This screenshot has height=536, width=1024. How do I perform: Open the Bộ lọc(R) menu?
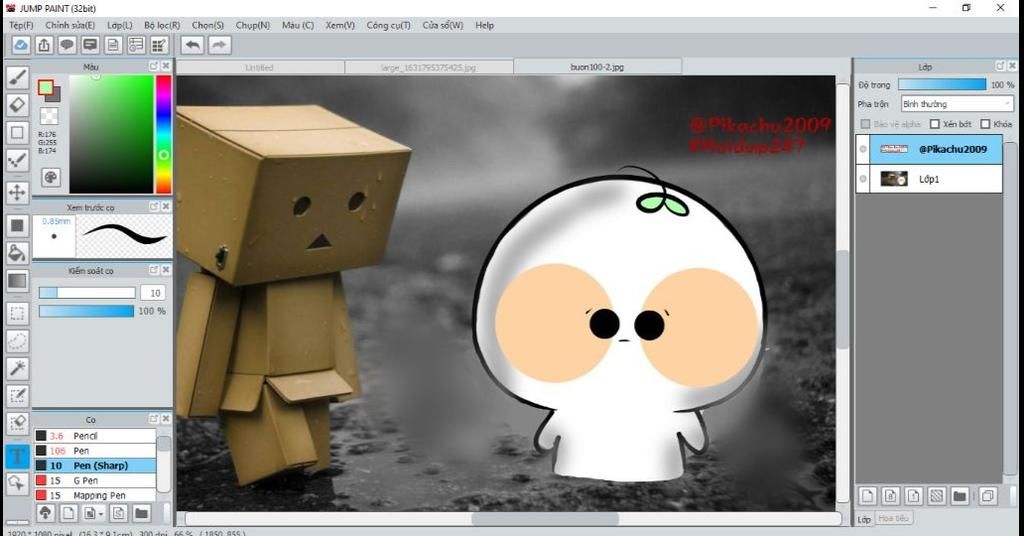[162, 25]
